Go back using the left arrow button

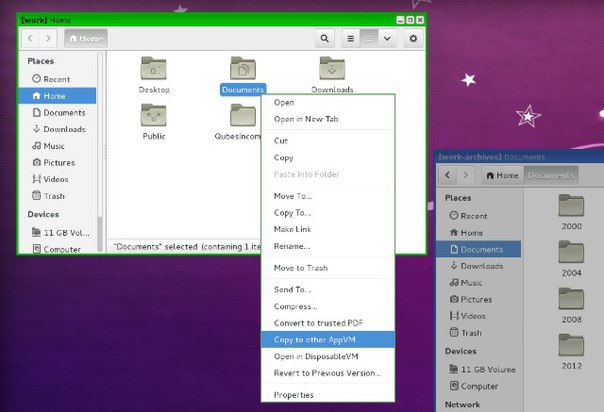coord(30,38)
